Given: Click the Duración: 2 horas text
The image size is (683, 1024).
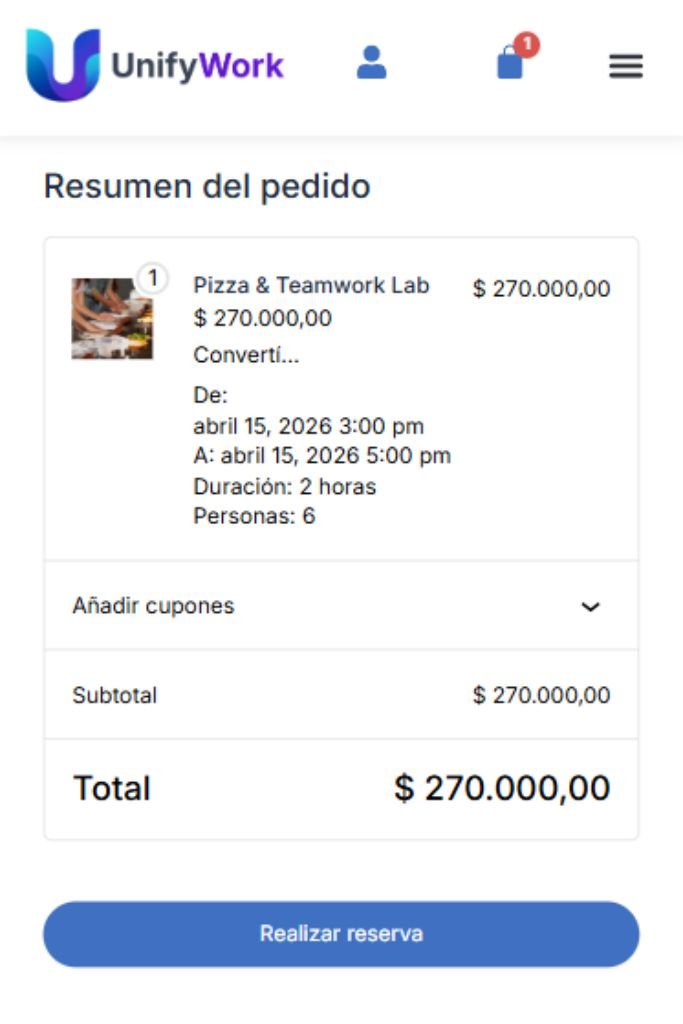Looking at the screenshot, I should coord(285,487).
